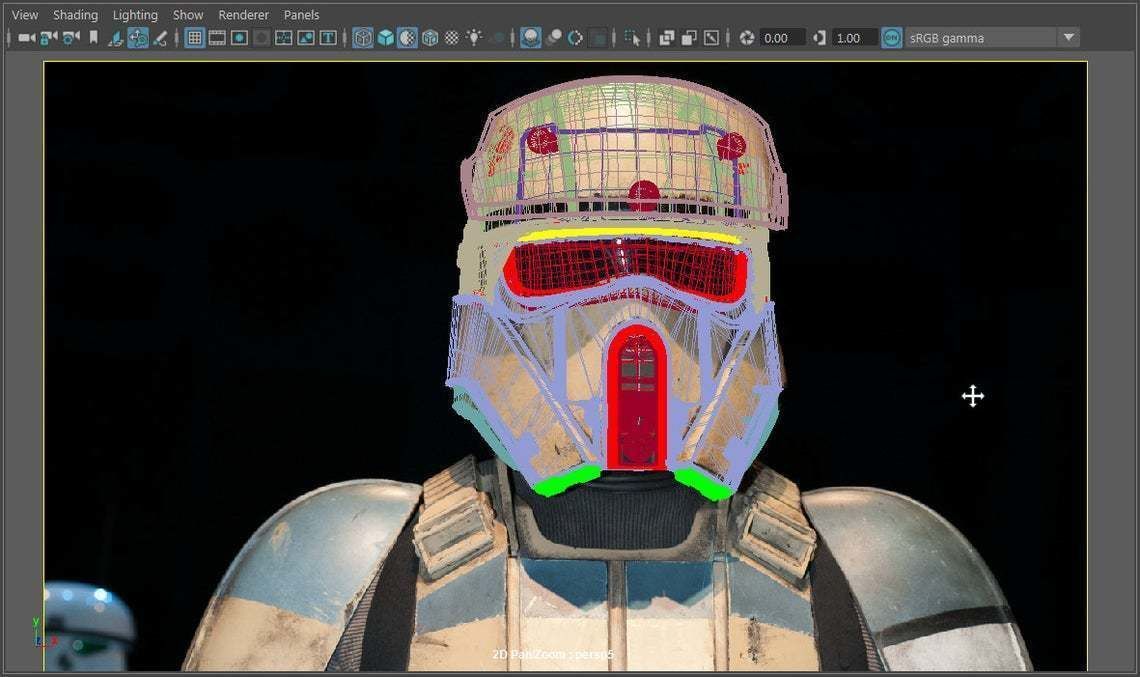Toggle X-Ray Active Components icon
The image size is (1140, 677).
(x=689, y=38)
